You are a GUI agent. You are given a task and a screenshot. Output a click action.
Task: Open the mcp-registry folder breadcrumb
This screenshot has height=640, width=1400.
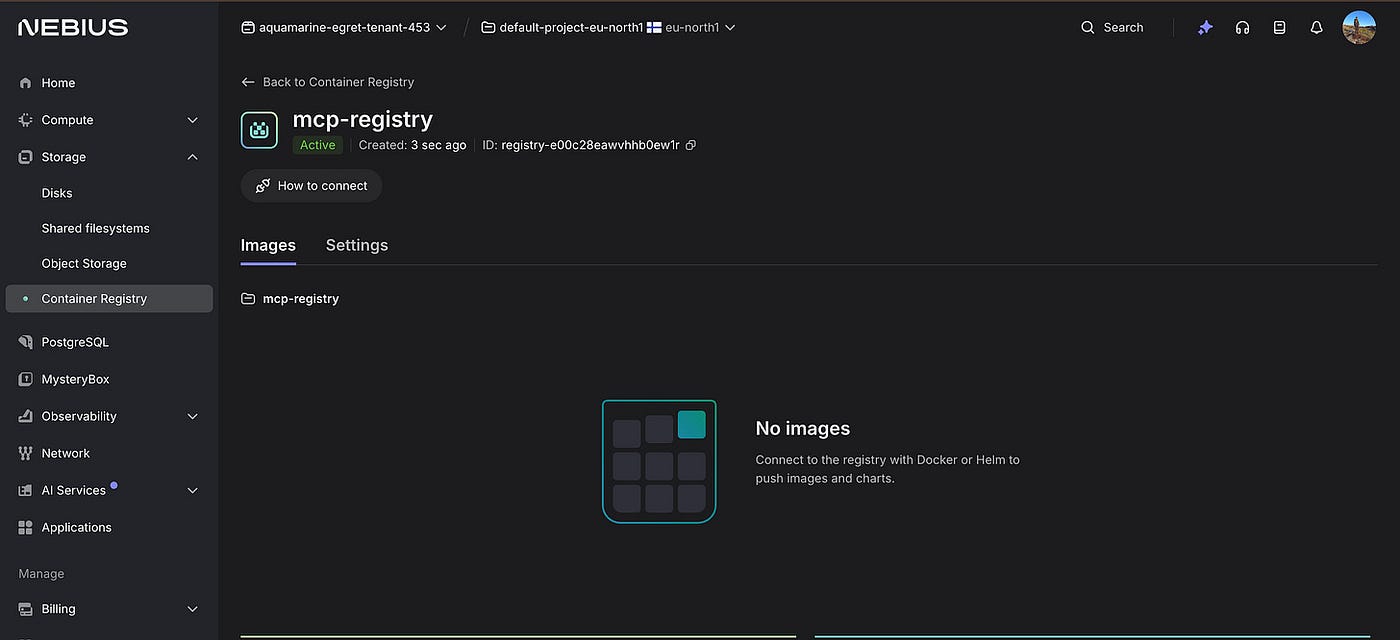point(300,299)
